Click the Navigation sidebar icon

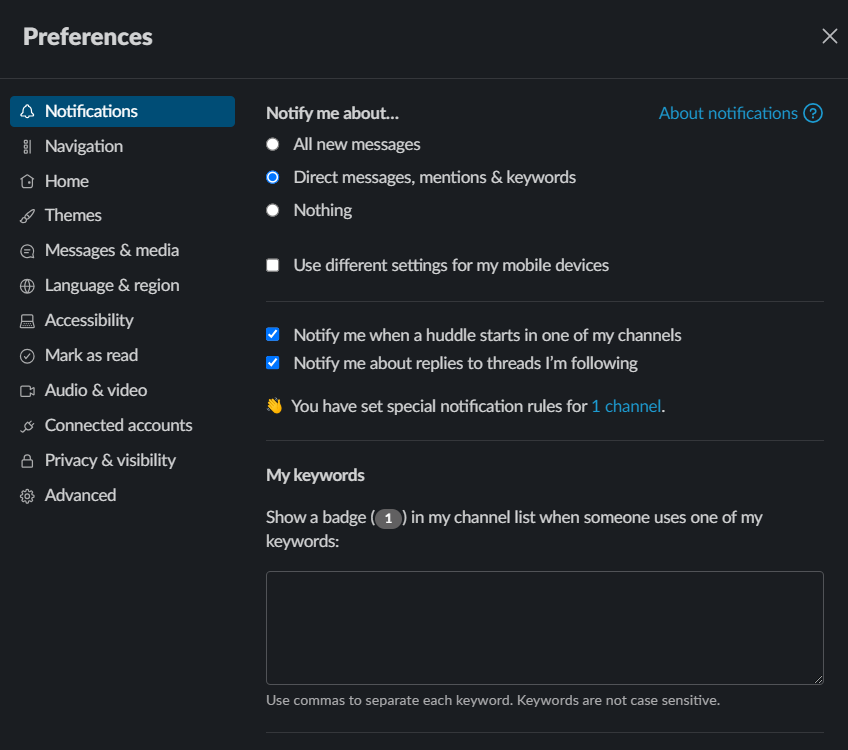pos(27,147)
